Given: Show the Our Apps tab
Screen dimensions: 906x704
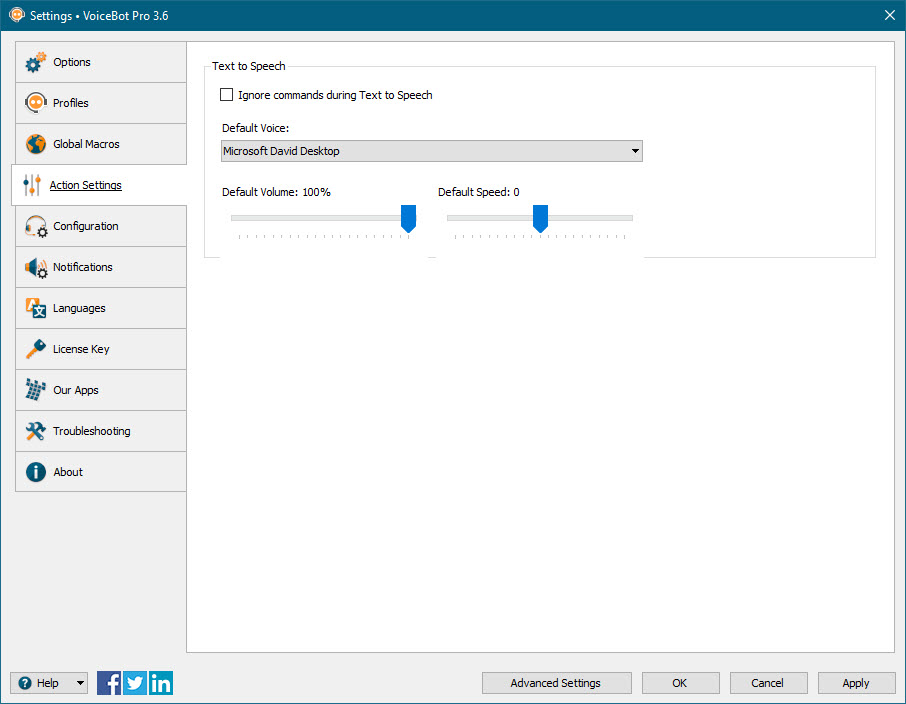Looking at the screenshot, I should [101, 390].
